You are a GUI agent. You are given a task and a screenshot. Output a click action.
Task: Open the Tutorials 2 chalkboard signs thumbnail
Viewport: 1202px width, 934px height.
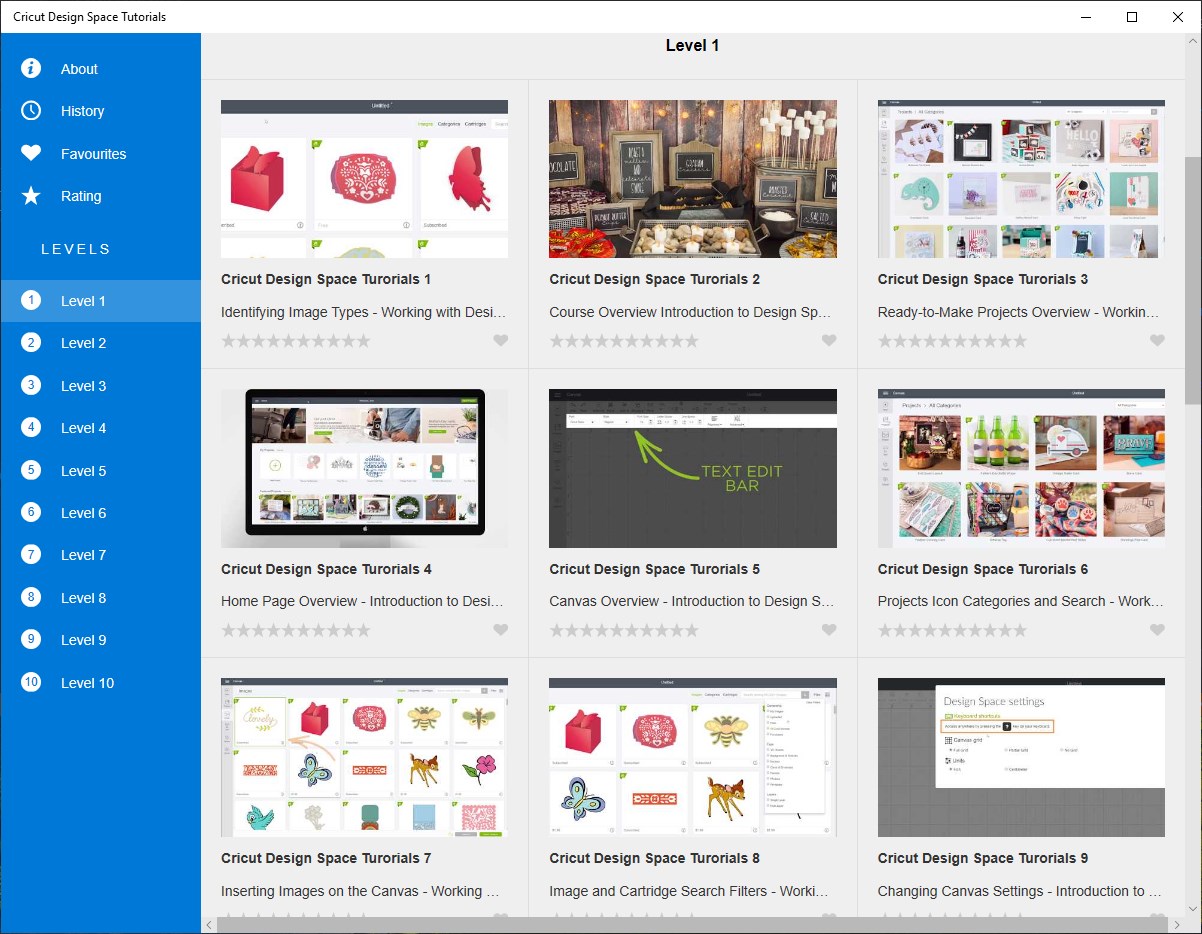[693, 179]
